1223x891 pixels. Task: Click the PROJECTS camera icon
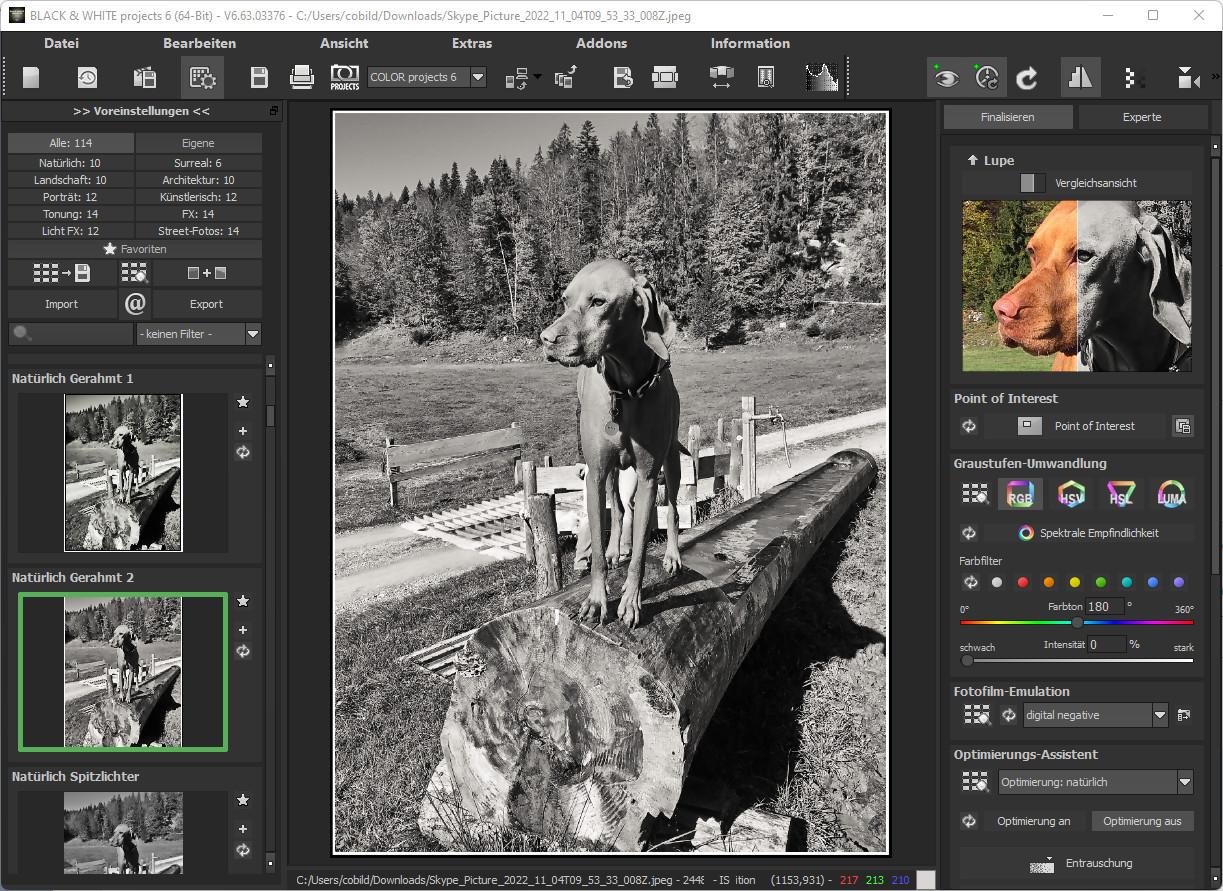(x=345, y=78)
